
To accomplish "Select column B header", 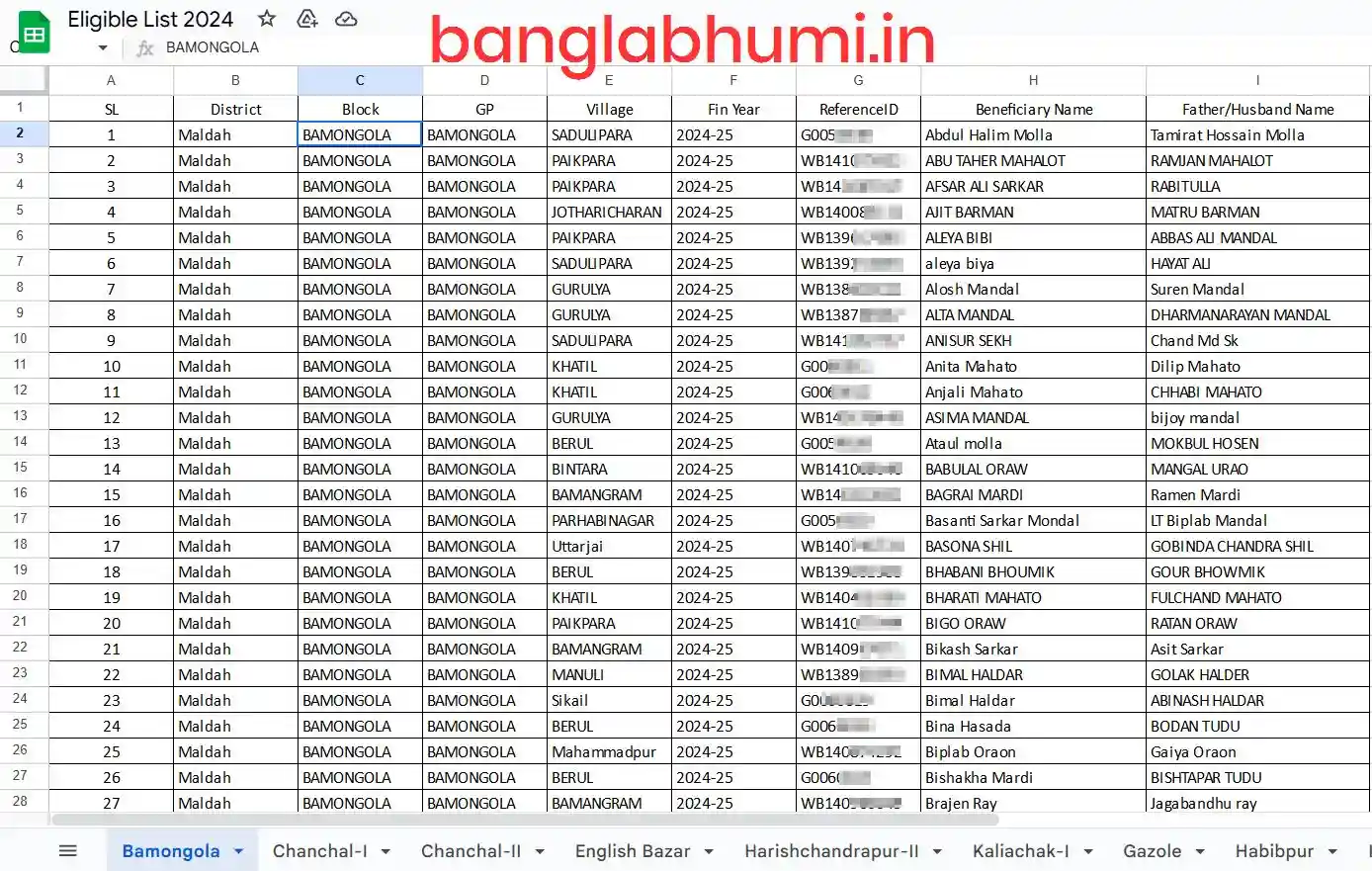I will (235, 80).
